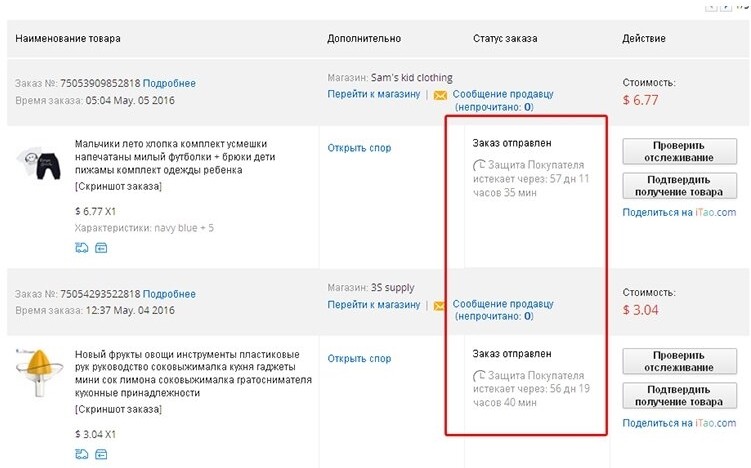This screenshot has width=751, height=468.
Task: Select the Характеристики: navy blue + 5 text
Action: pos(144,228)
